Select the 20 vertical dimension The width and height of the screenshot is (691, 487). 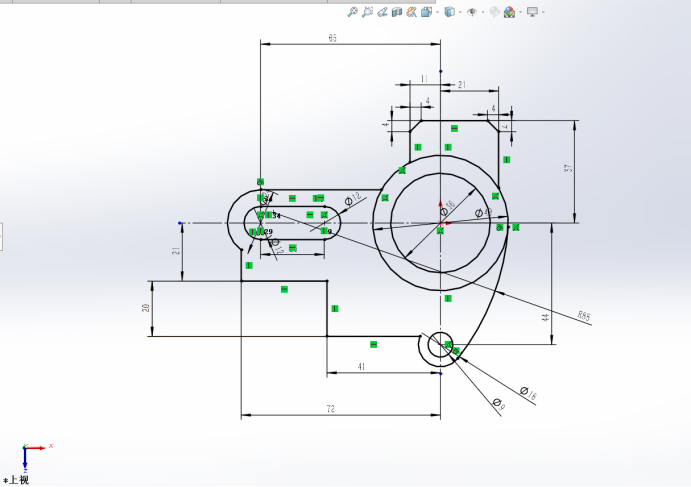click(146, 308)
